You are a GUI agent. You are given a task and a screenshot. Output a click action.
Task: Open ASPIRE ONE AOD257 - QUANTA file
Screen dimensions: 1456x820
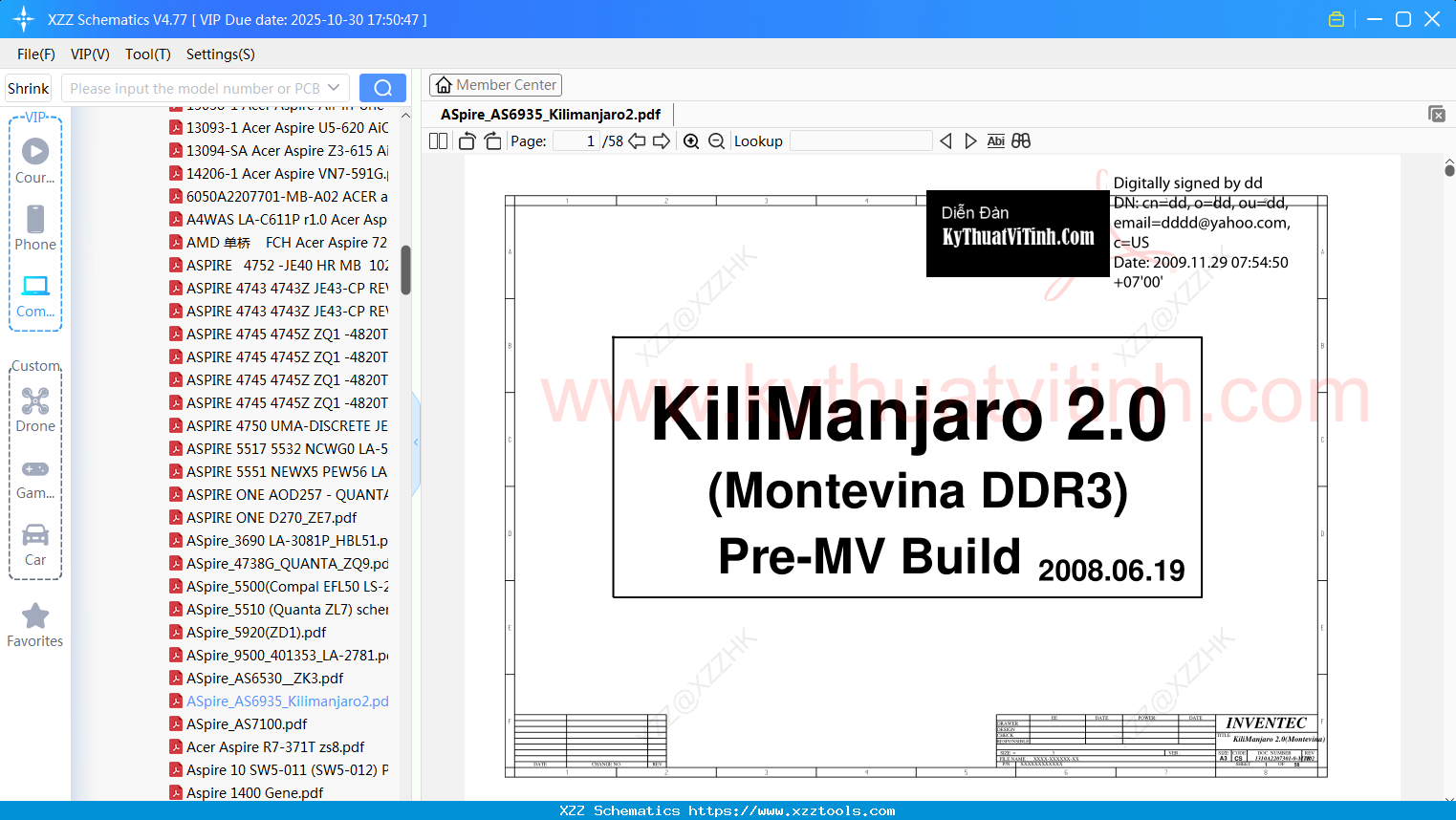[x=279, y=494]
